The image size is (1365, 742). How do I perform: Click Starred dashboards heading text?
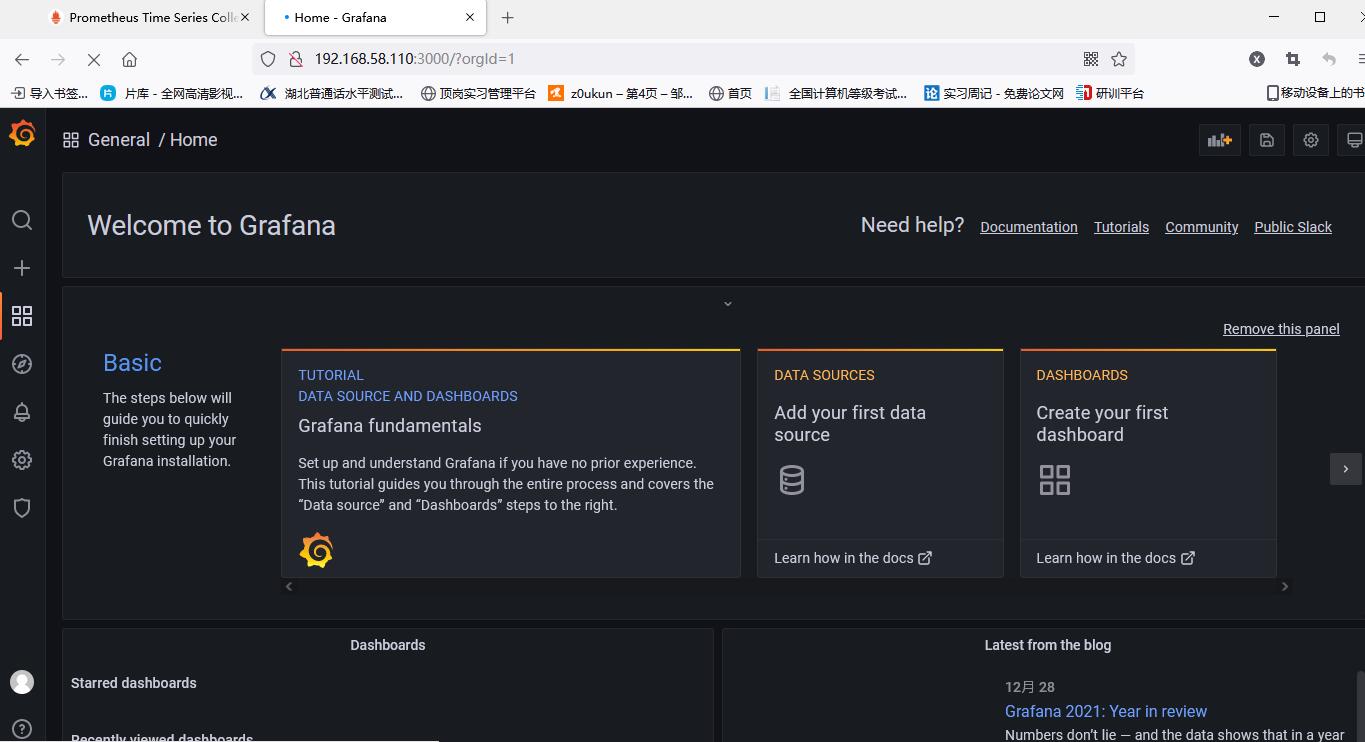[x=134, y=683]
